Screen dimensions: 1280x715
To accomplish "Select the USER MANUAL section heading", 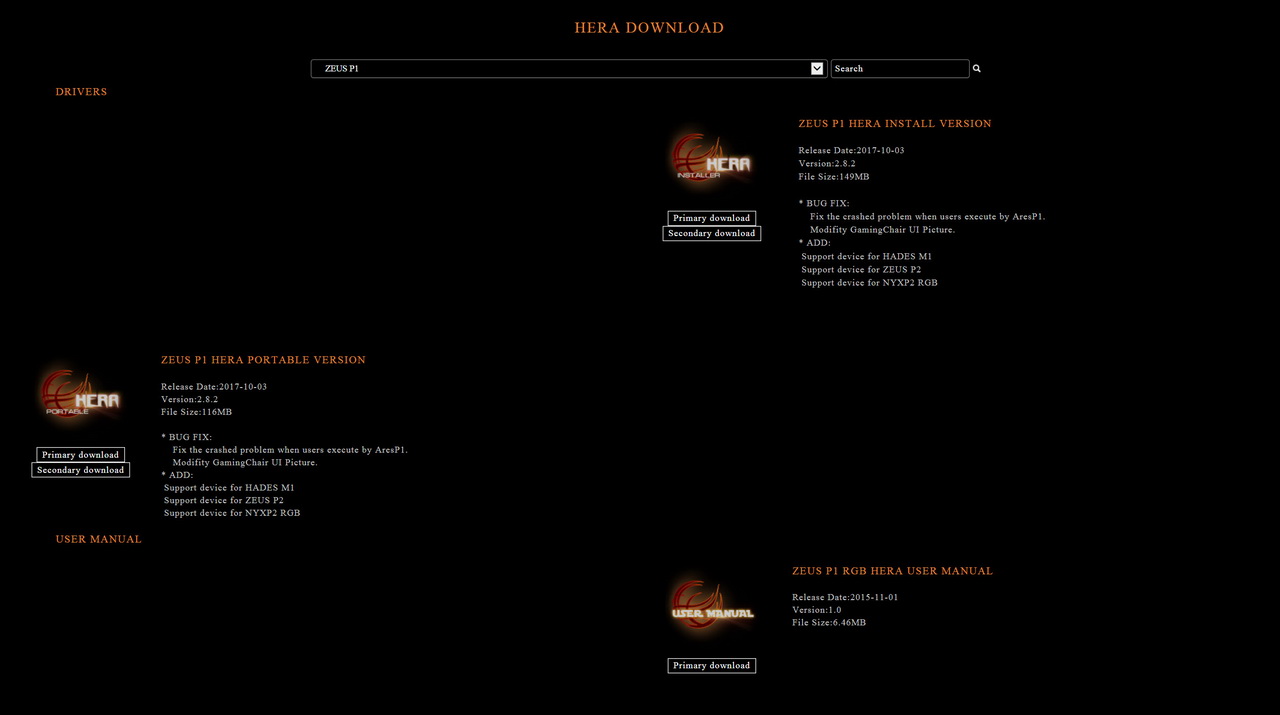I will pyautogui.click(x=98, y=539).
